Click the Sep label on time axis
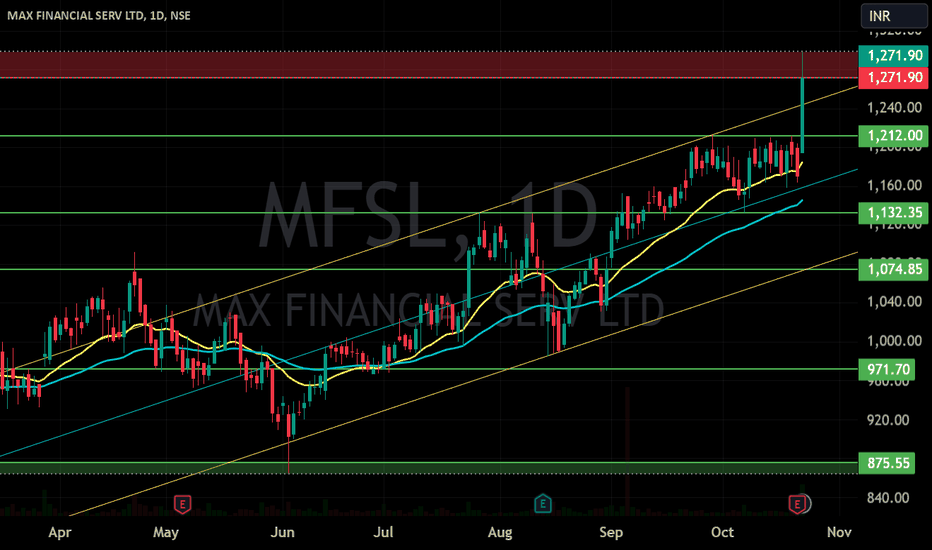The width and height of the screenshot is (932, 550). pos(611,532)
